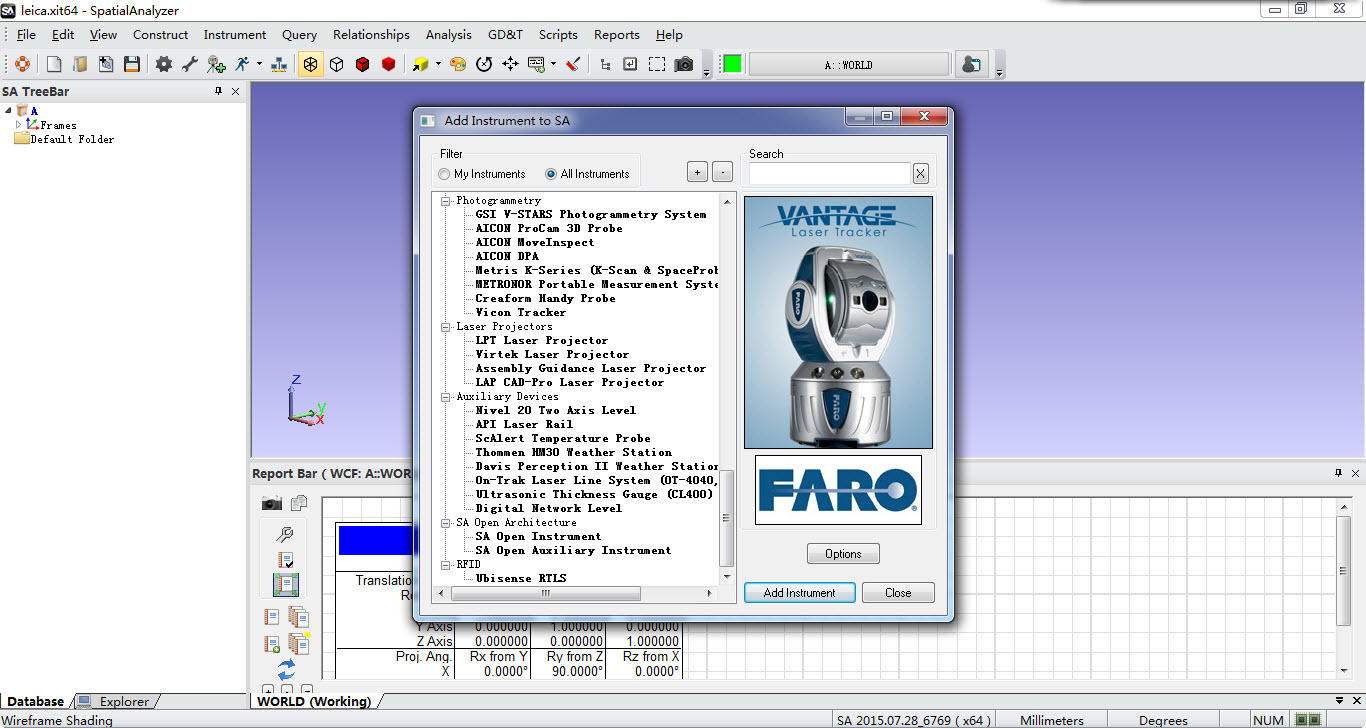Viewport: 1366px width, 728px height.
Task: Click inside the Search input field
Action: pyautogui.click(x=830, y=174)
